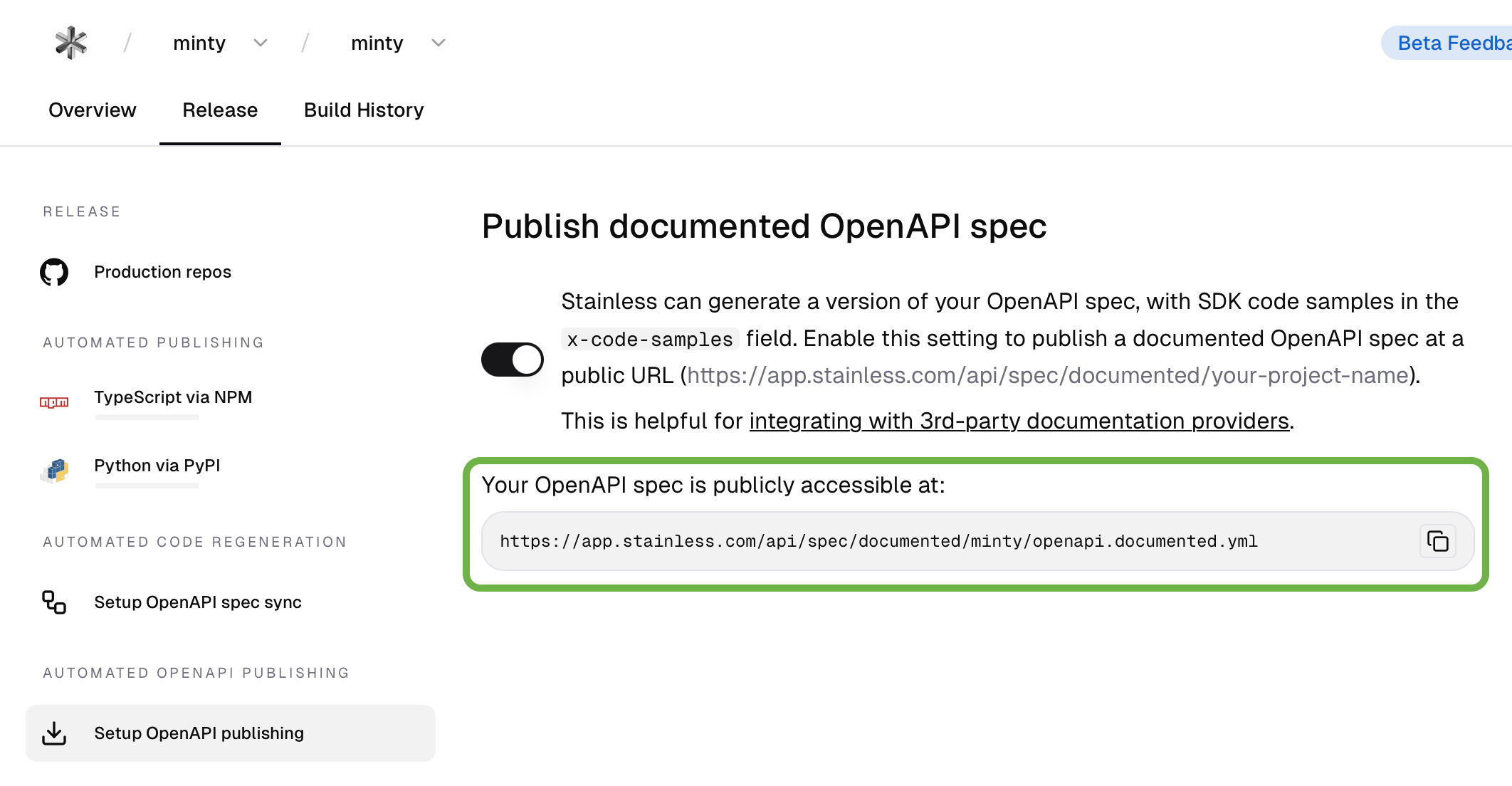Viewport: 1512px width, 786px height.
Task: Click the x-code-samples inline code badge
Action: click(x=649, y=340)
